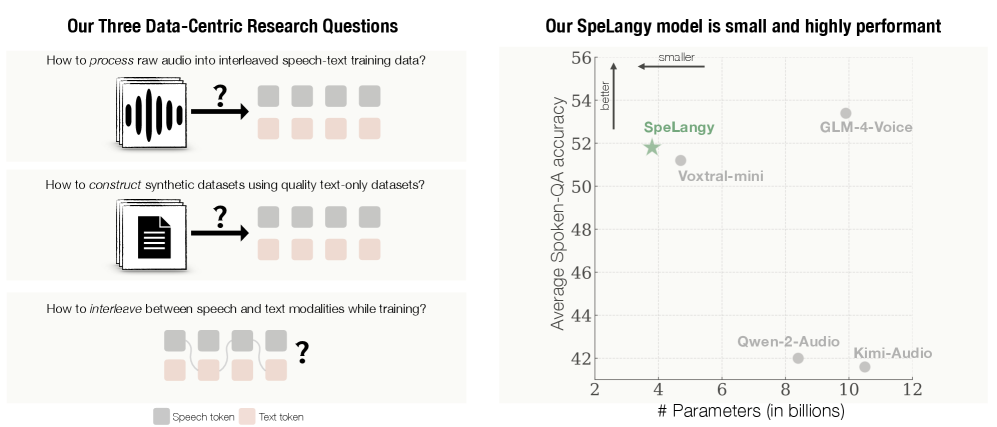Click the text document icon
The width and height of the screenshot is (997, 427).
[152, 233]
